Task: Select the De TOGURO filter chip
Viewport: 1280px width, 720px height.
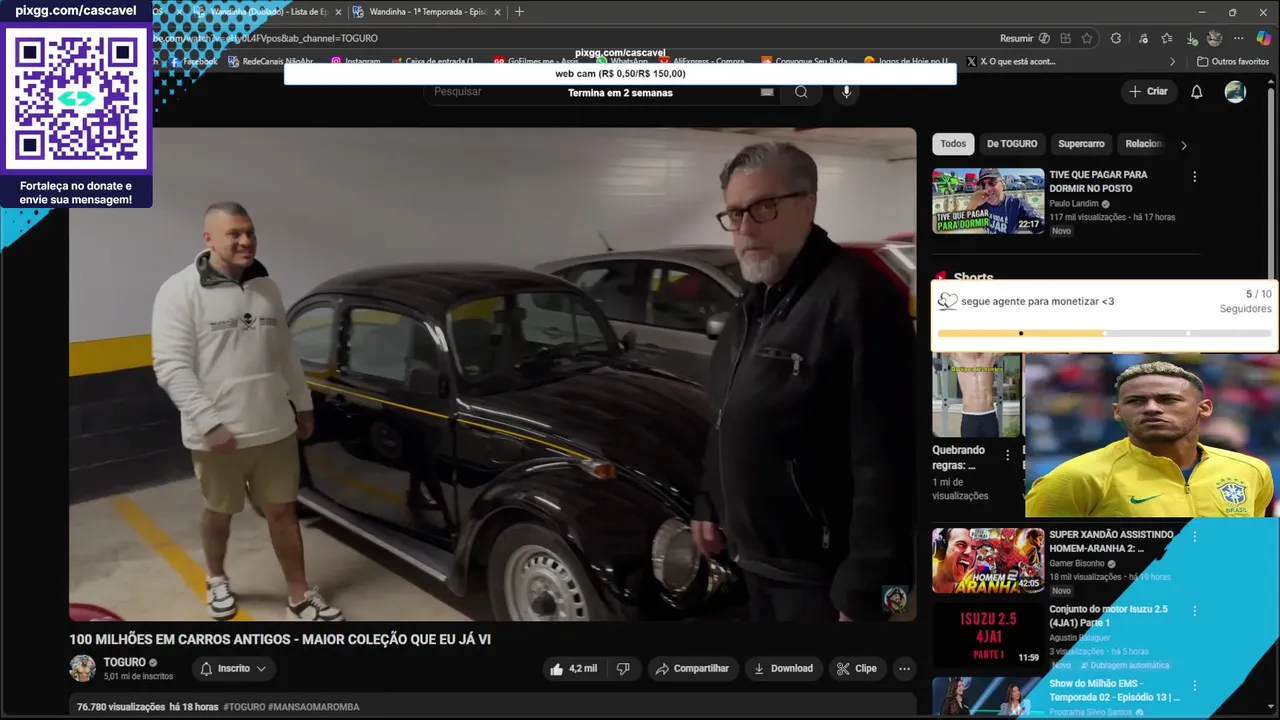Action: click(x=1012, y=144)
